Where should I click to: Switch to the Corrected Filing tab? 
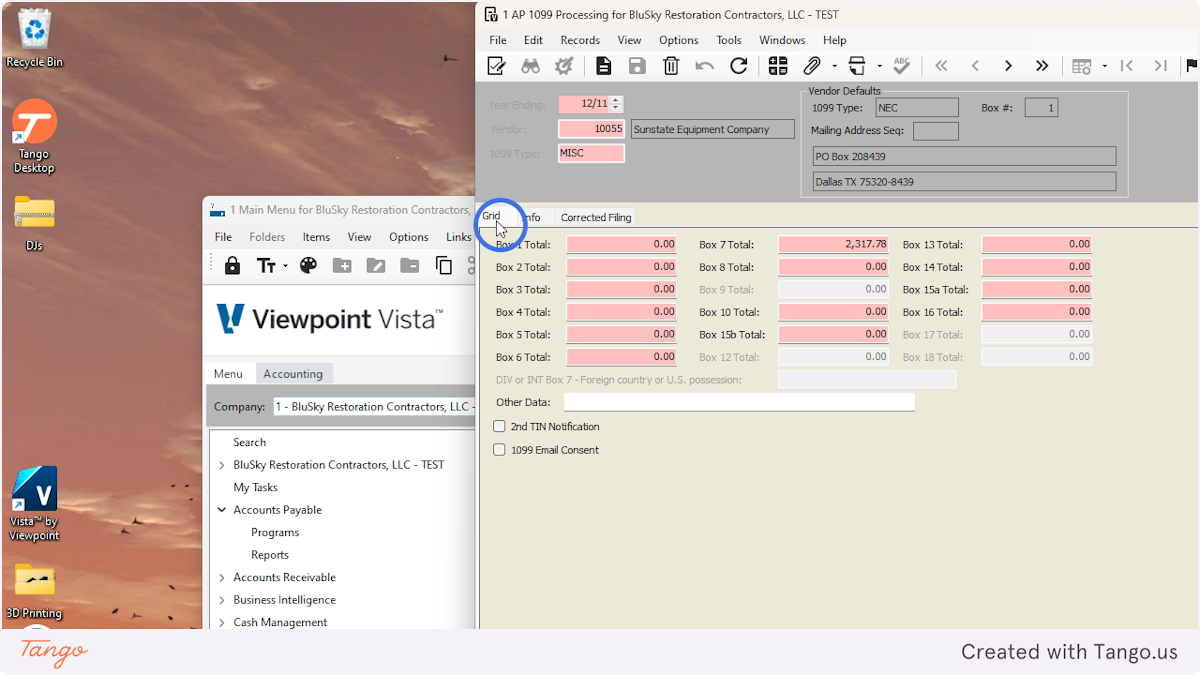(x=596, y=217)
